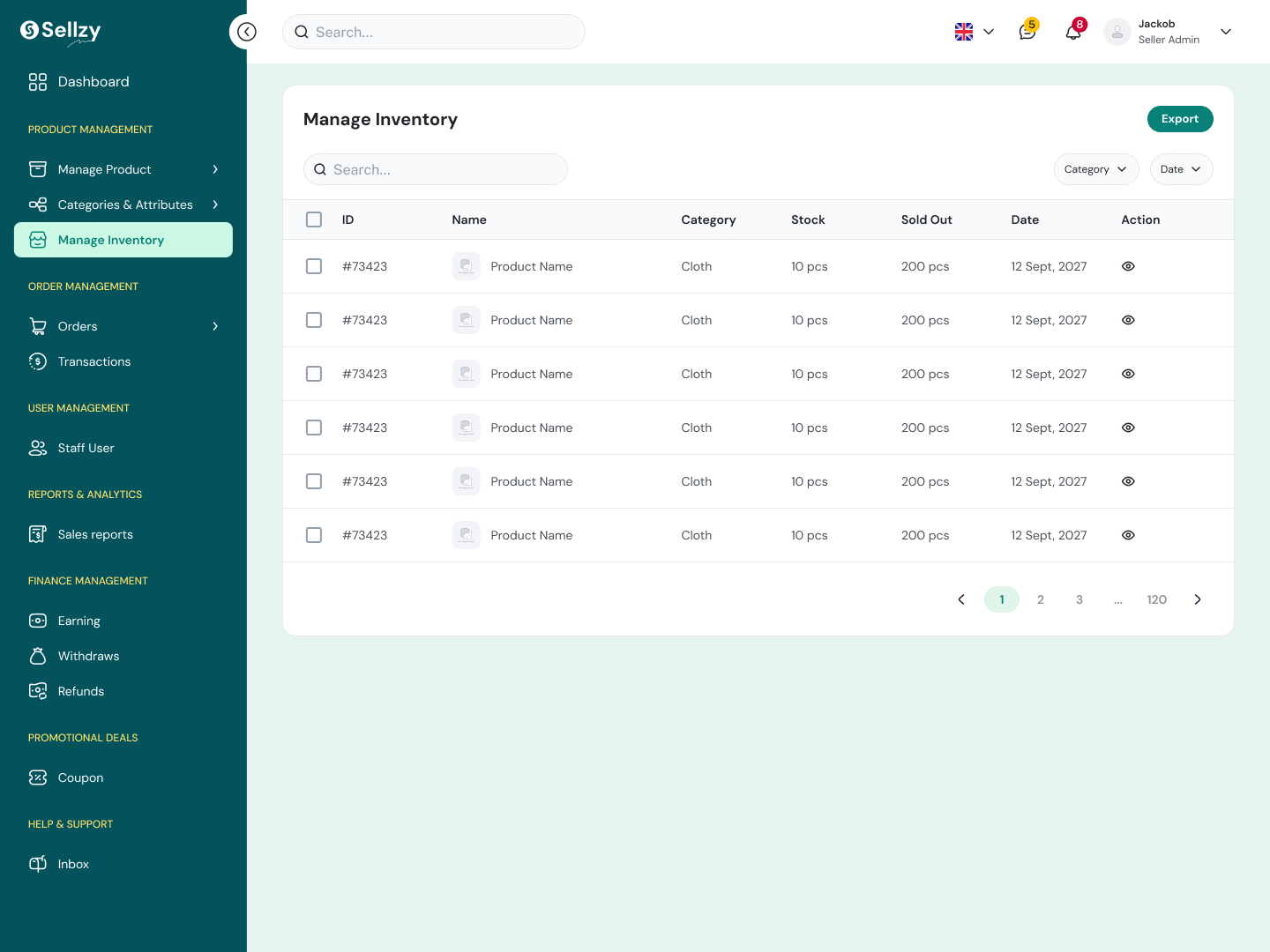The image size is (1270, 952).
Task: Open the Dashboard from the sidebar
Action: (93, 81)
